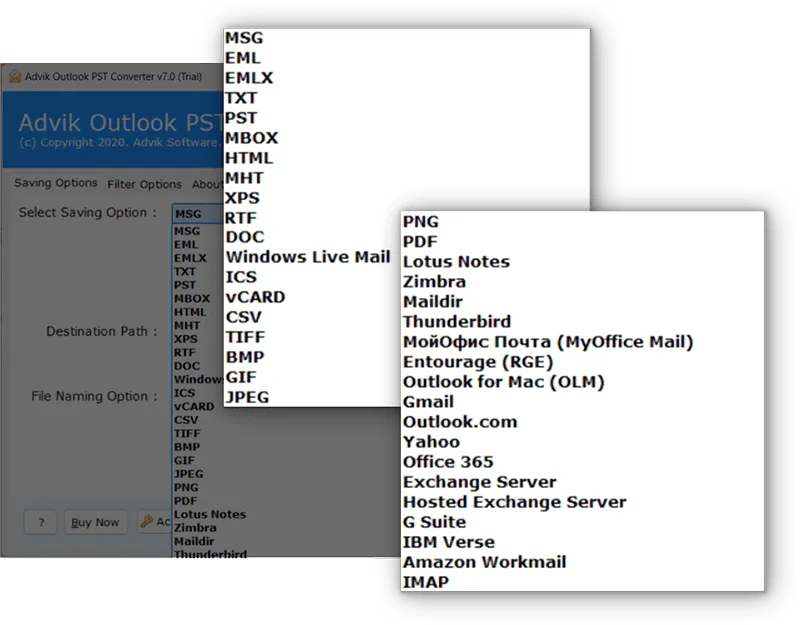The image size is (800, 625).
Task: Choose Lotus Notes in the enlarged second list
Action: 456,262
